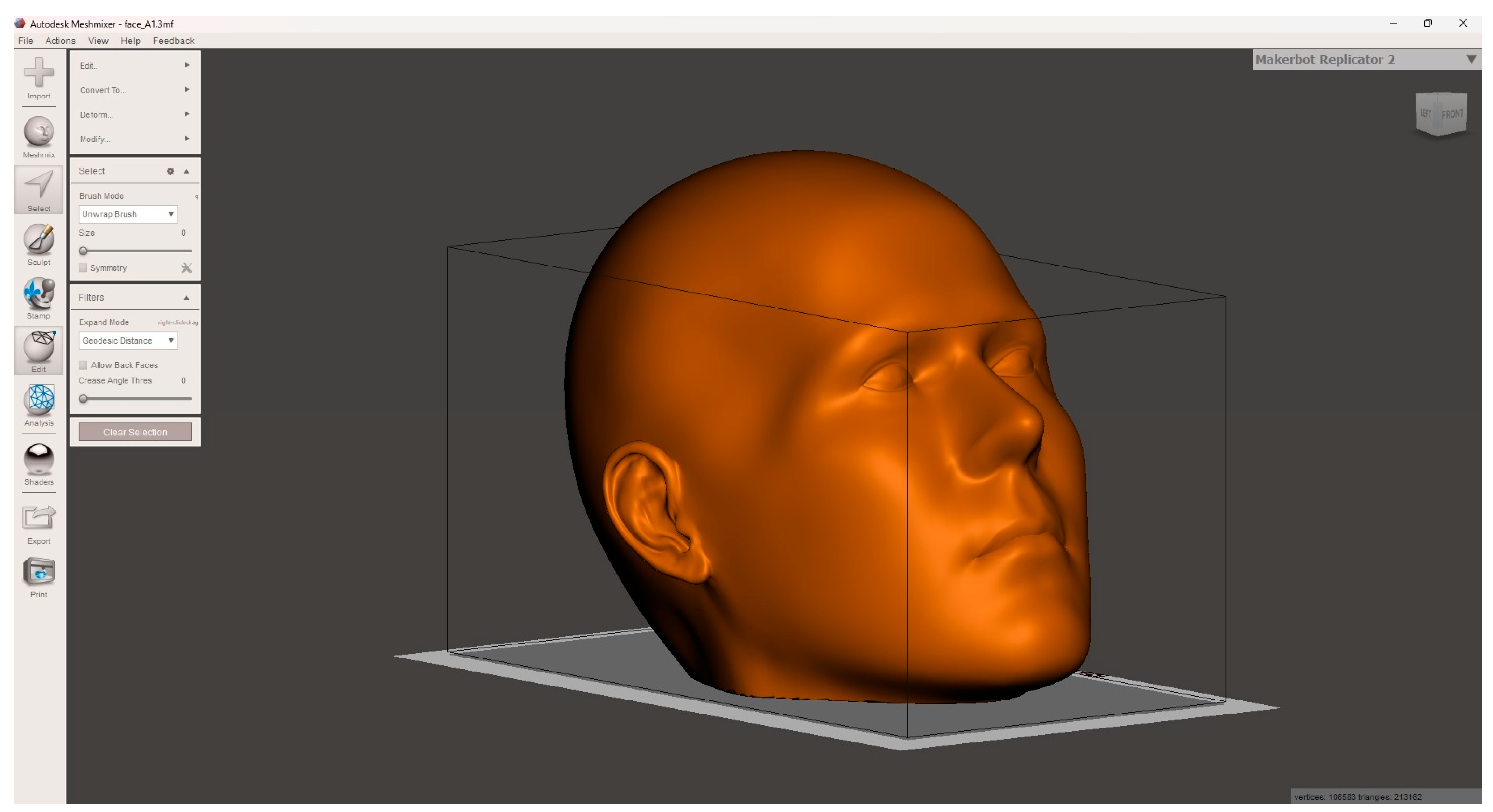Open the Print tool icon

(38, 572)
